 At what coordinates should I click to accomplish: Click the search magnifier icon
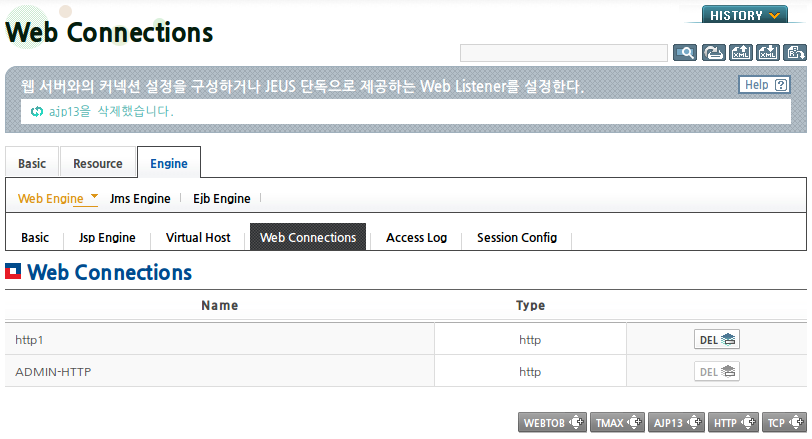coord(685,53)
